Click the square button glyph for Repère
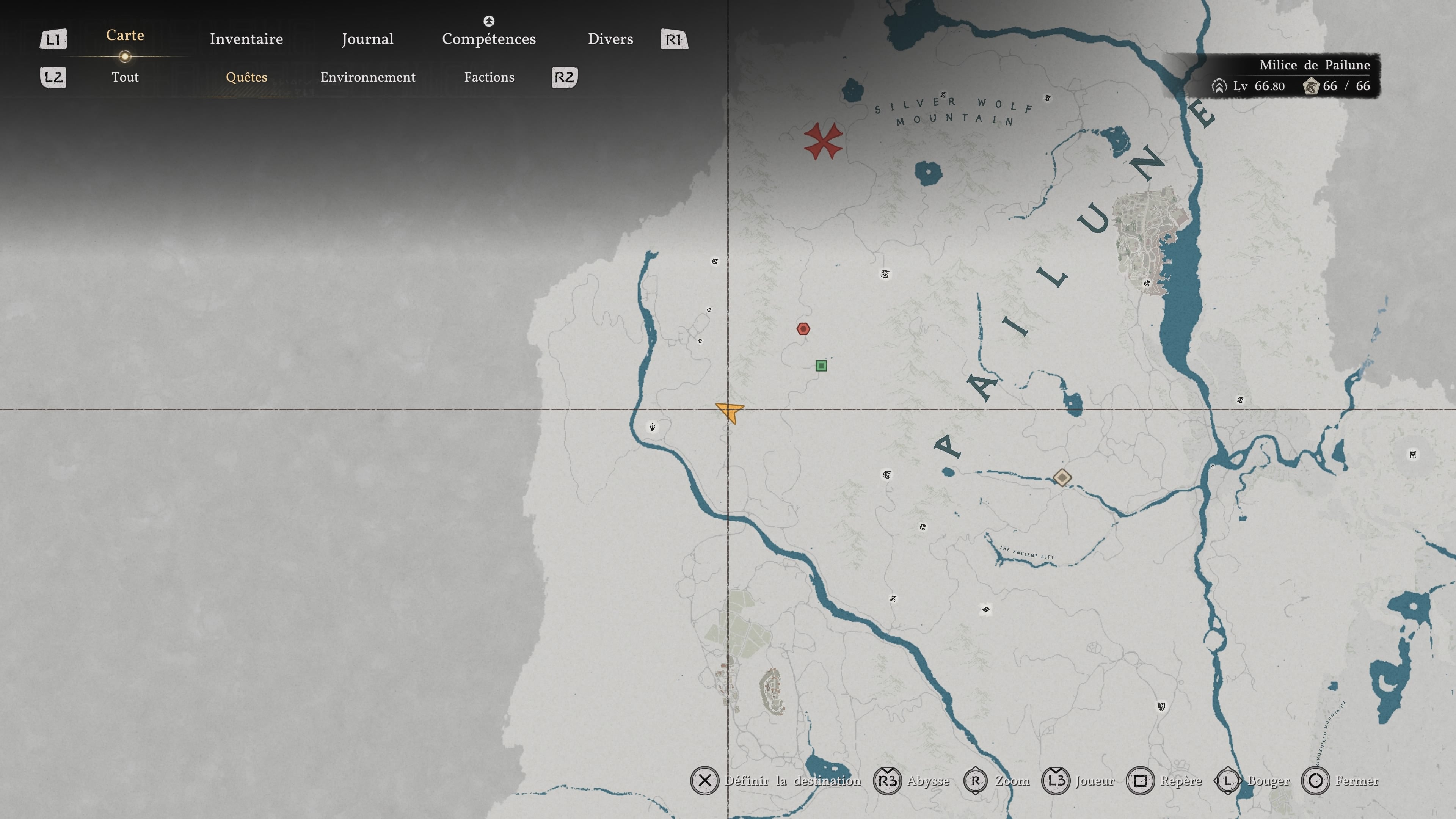Image resolution: width=1456 pixels, height=819 pixels. pyautogui.click(x=1140, y=781)
